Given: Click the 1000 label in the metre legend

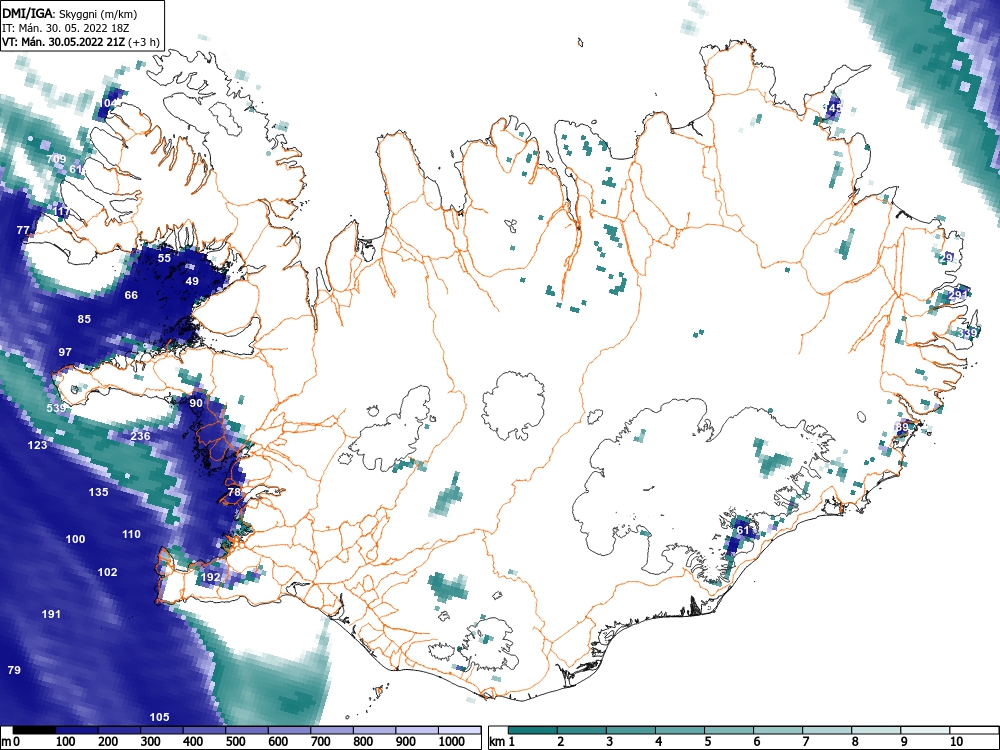Looking at the screenshot, I should (452, 742).
